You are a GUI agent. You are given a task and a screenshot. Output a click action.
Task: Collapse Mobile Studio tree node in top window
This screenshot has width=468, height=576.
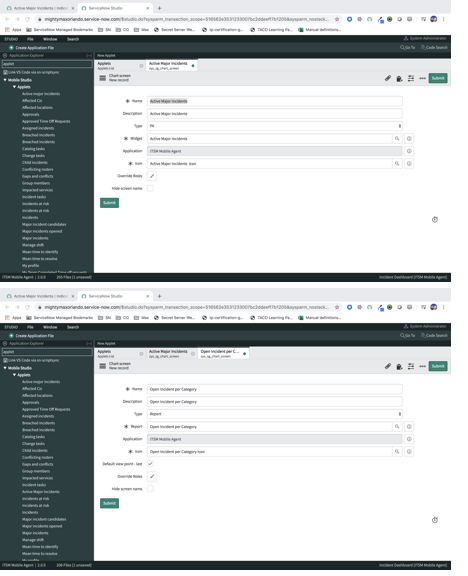click(5, 80)
